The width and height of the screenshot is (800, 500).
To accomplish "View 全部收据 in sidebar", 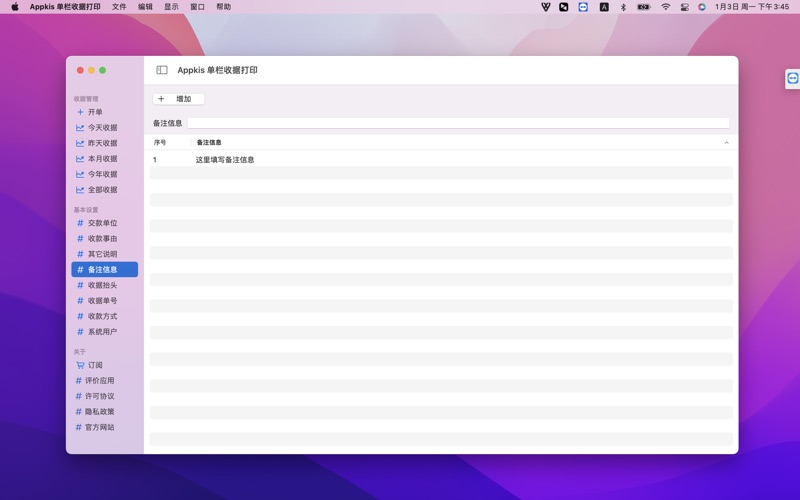I will pyautogui.click(x=105, y=190).
